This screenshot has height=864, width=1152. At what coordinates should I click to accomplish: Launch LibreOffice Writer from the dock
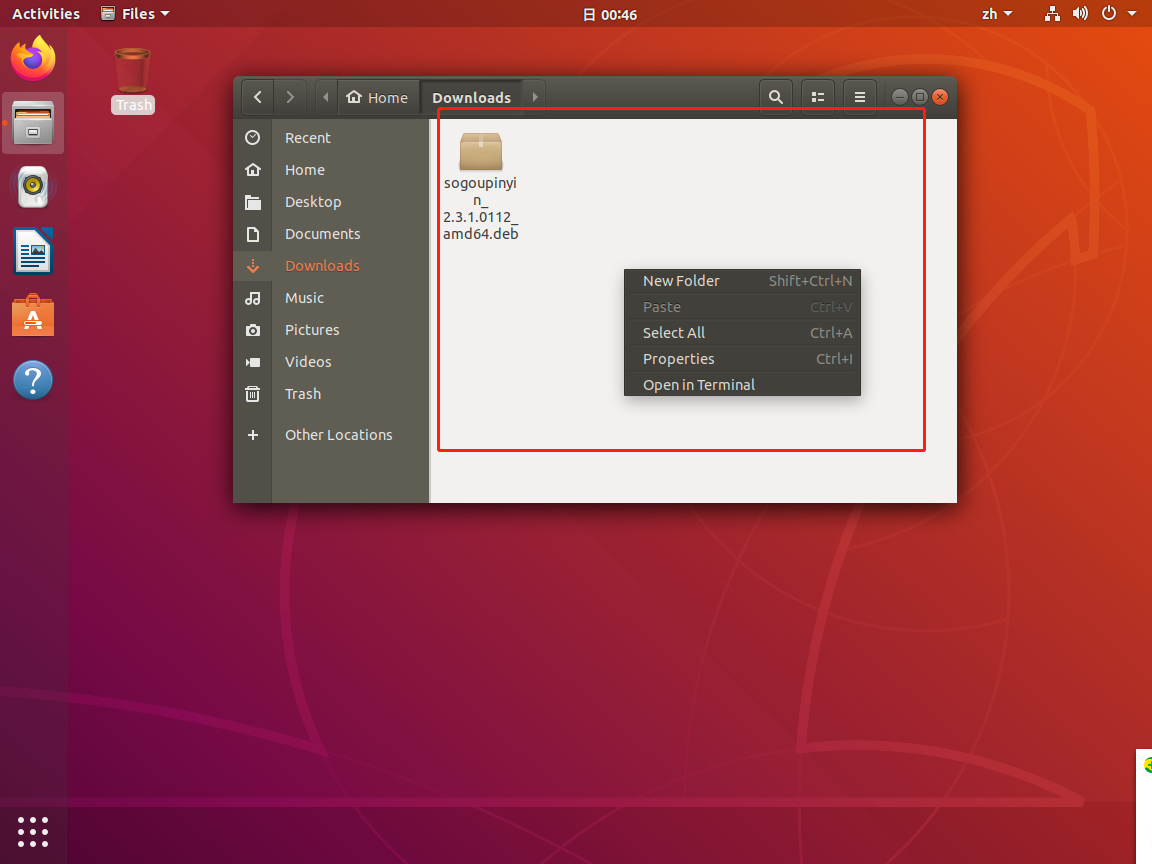click(33, 251)
